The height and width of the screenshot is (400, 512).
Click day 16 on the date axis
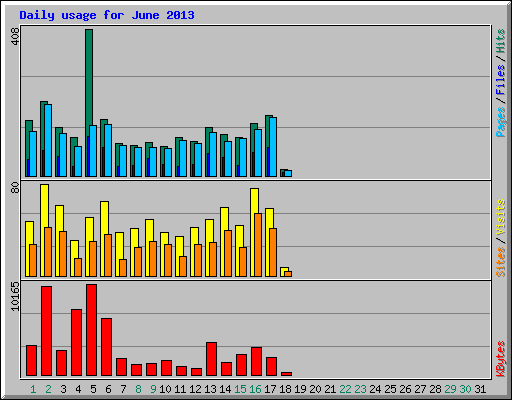(x=255, y=389)
